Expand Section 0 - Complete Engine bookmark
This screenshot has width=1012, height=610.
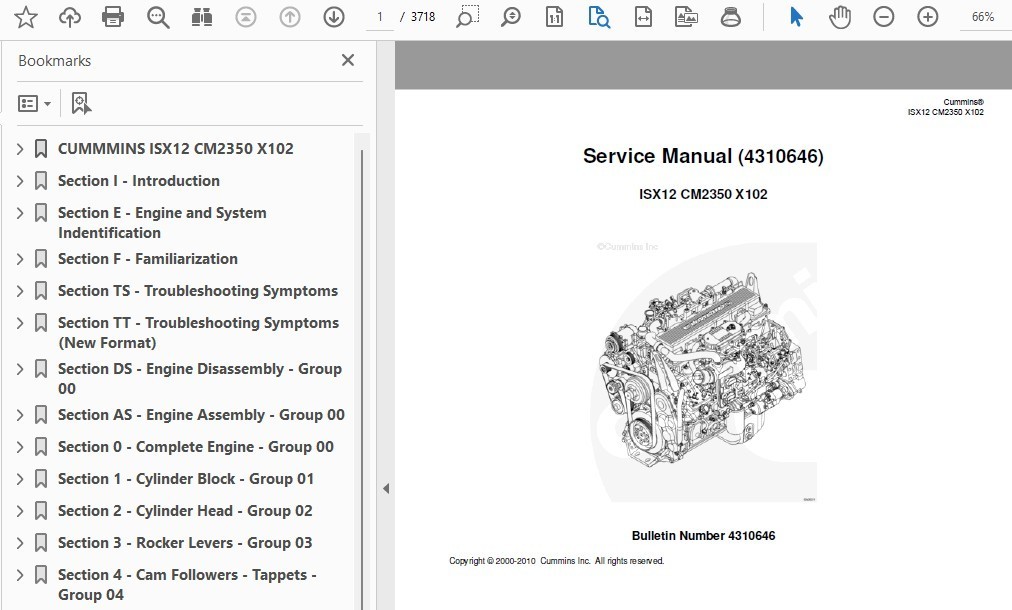(20, 447)
